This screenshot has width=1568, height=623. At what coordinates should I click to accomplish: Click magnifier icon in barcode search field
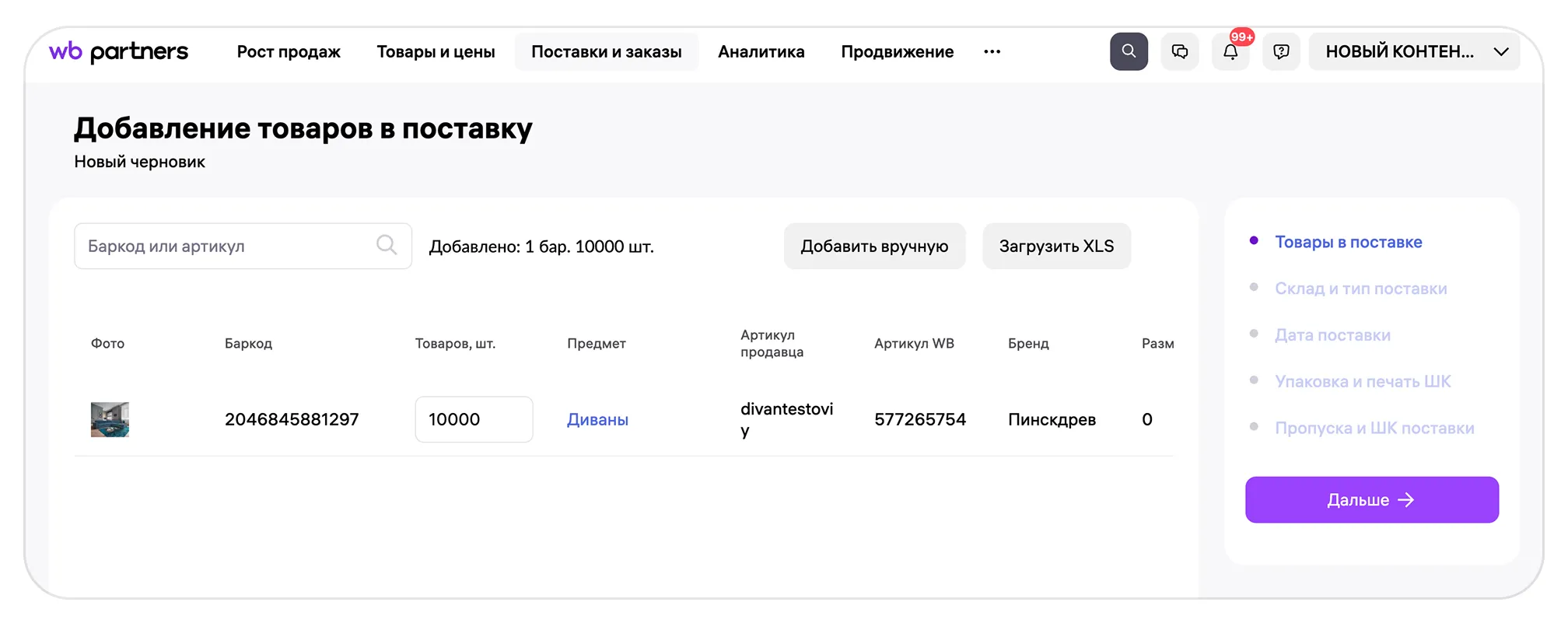[x=387, y=245]
